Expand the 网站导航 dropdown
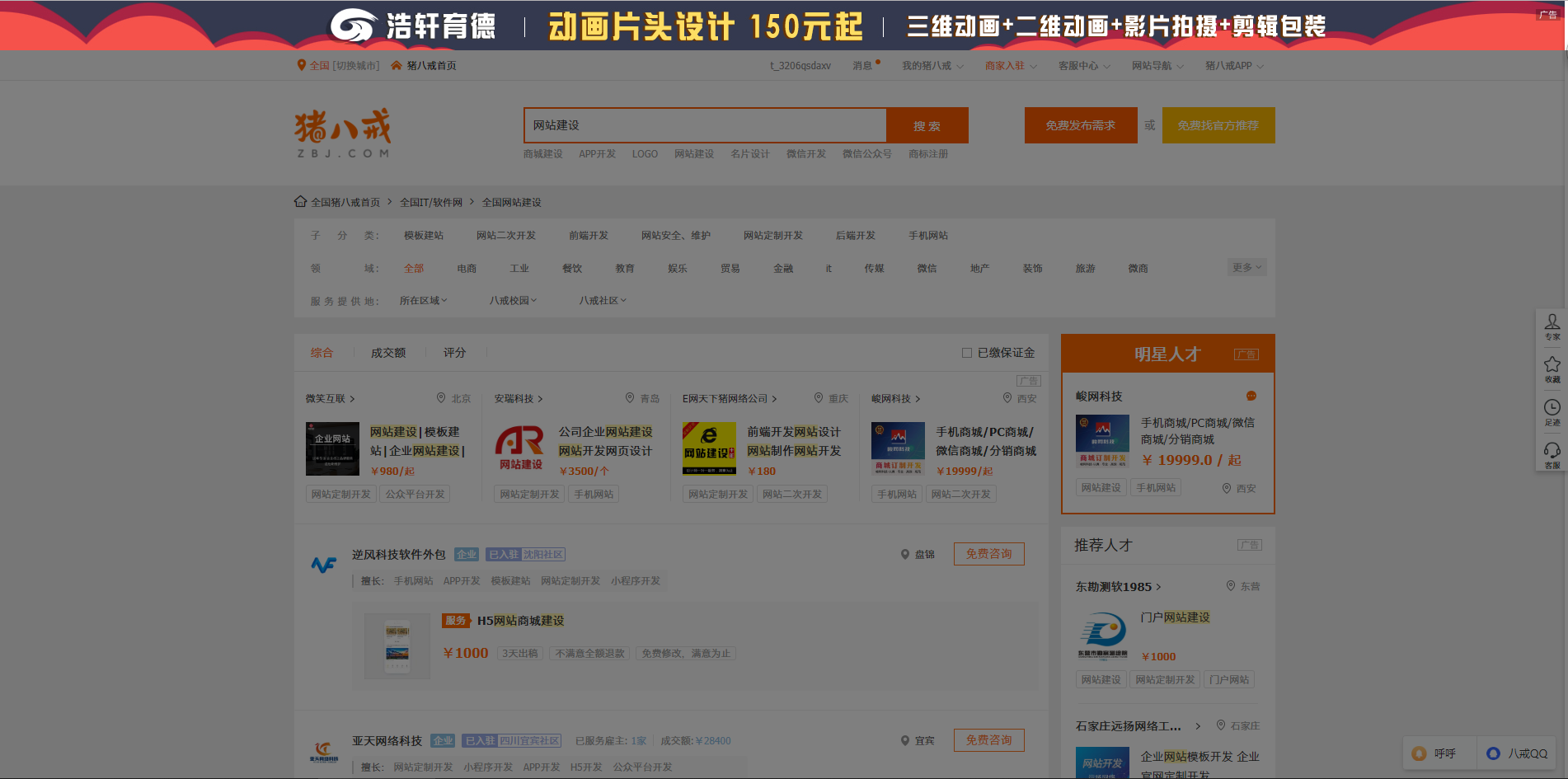Image resolution: width=1568 pixels, height=779 pixels. pyautogui.click(x=1157, y=66)
